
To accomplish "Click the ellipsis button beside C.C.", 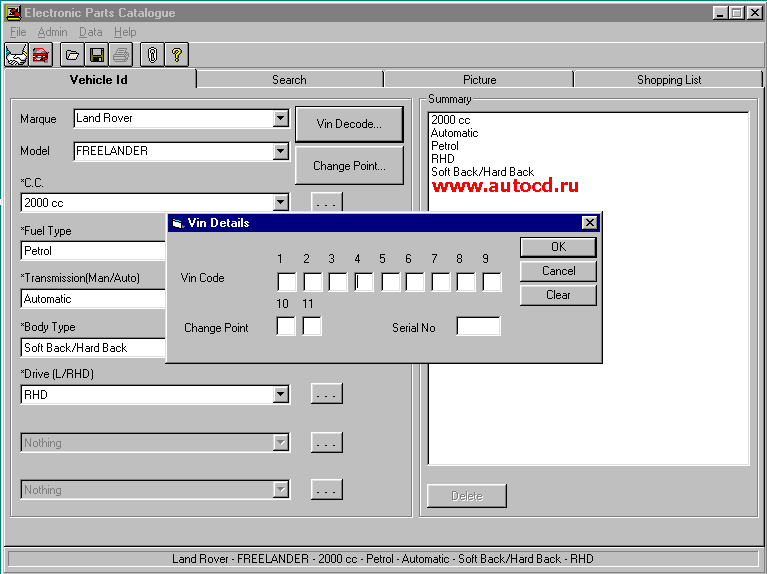I will [x=326, y=203].
